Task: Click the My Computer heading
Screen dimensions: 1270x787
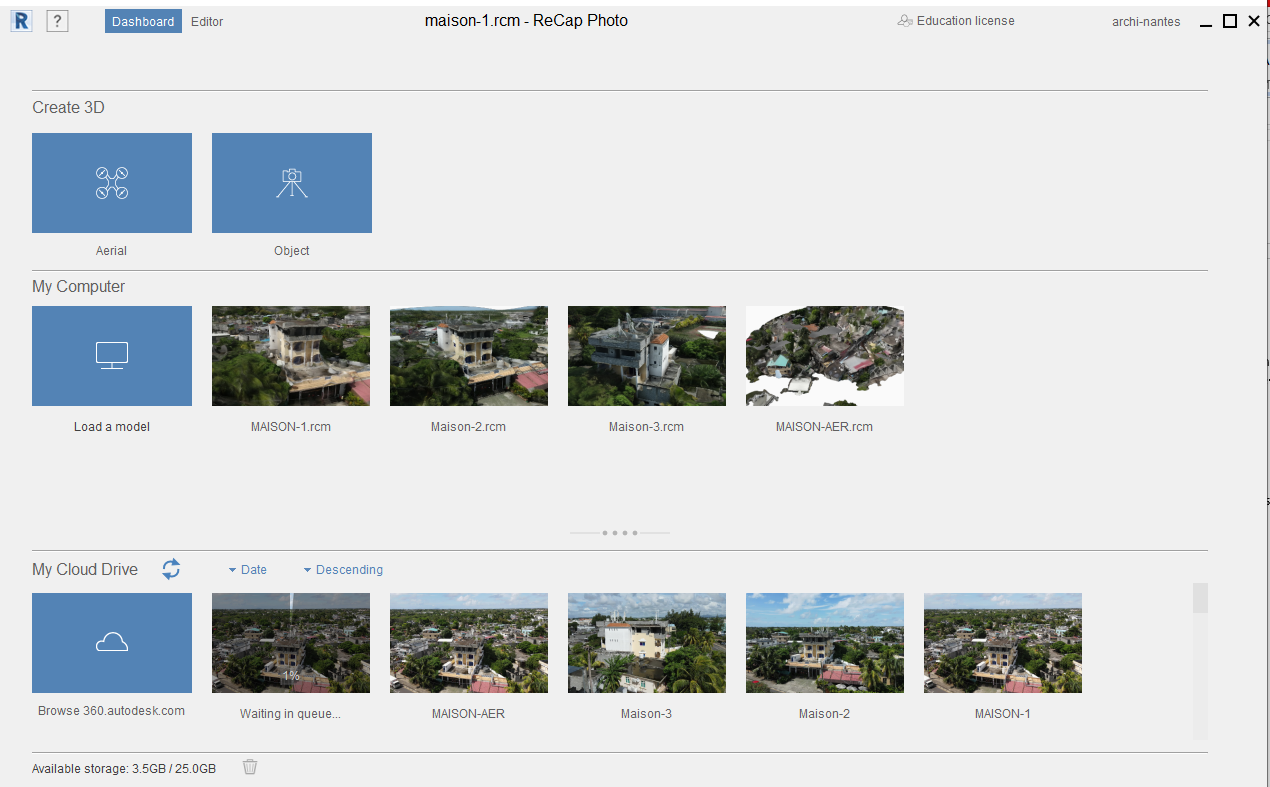Action: (x=79, y=287)
